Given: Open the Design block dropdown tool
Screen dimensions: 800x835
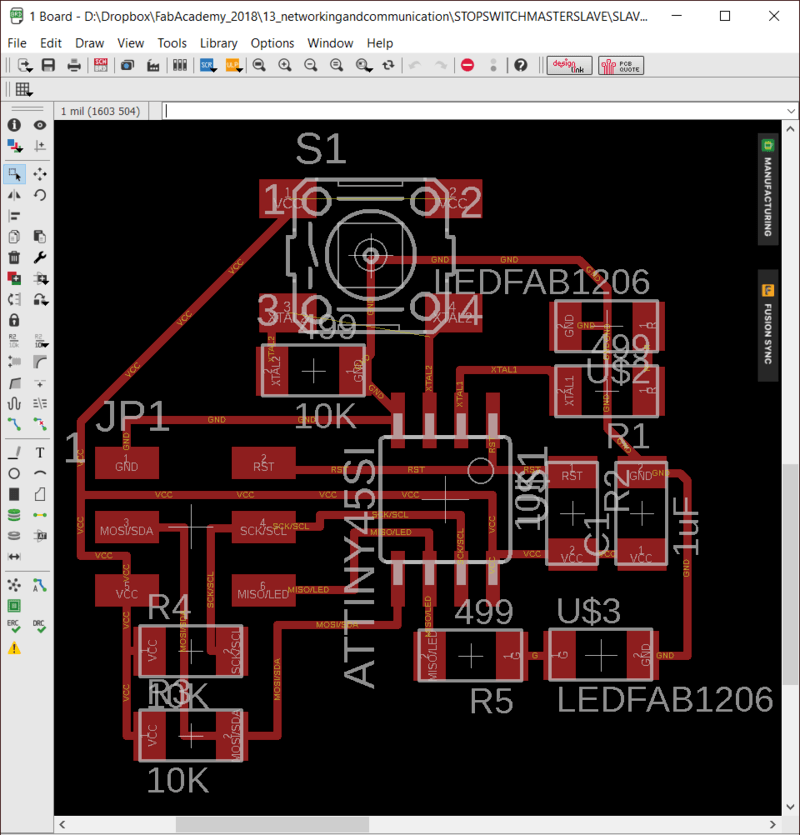Looking at the screenshot, I should click(40, 279).
